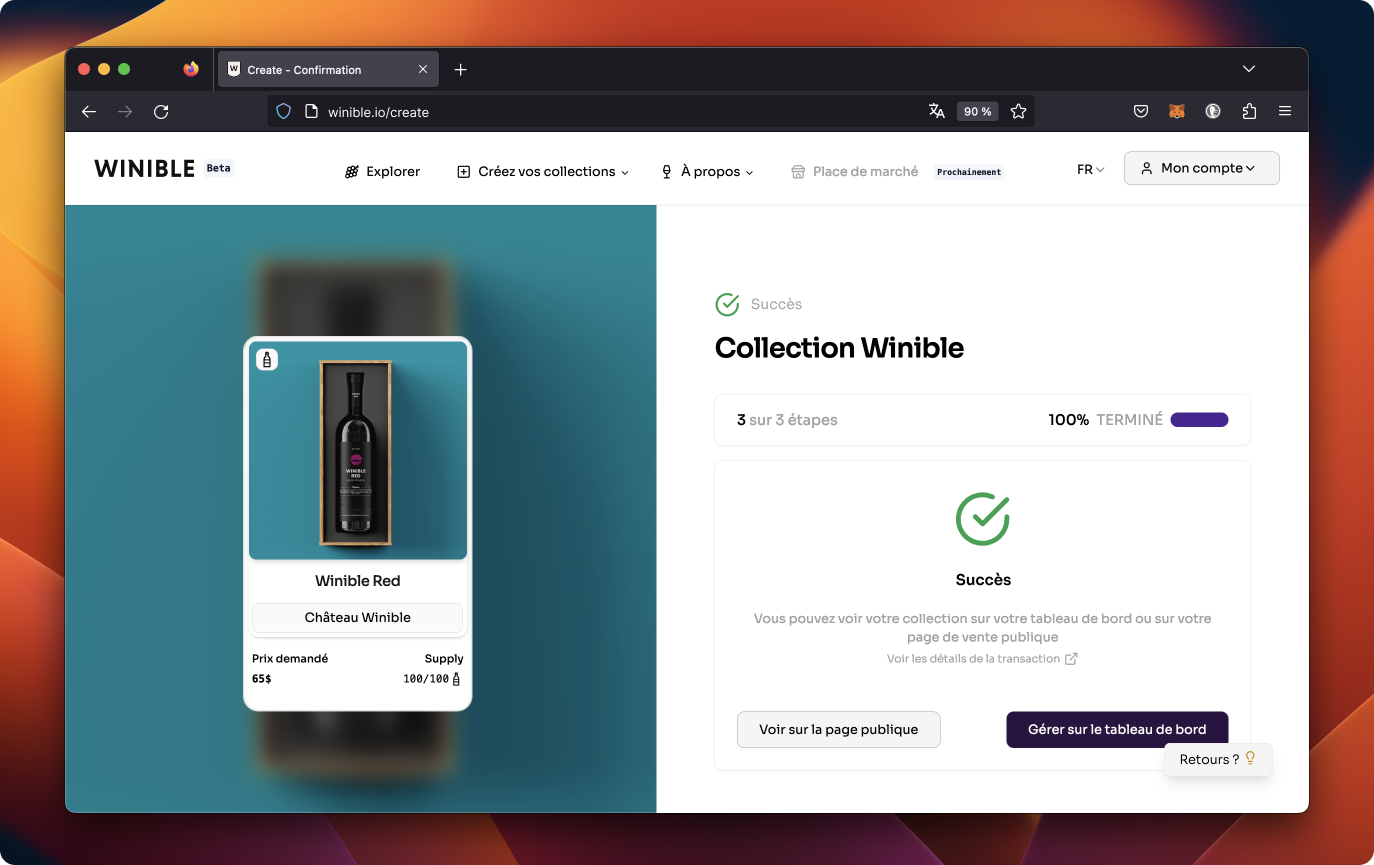Open a new tab with plus icon

(461, 70)
